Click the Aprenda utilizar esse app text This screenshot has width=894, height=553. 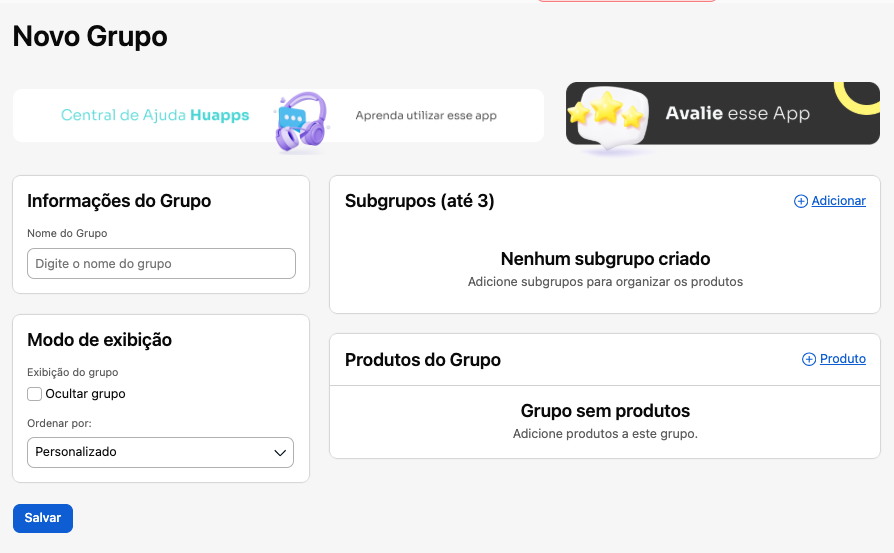point(426,116)
